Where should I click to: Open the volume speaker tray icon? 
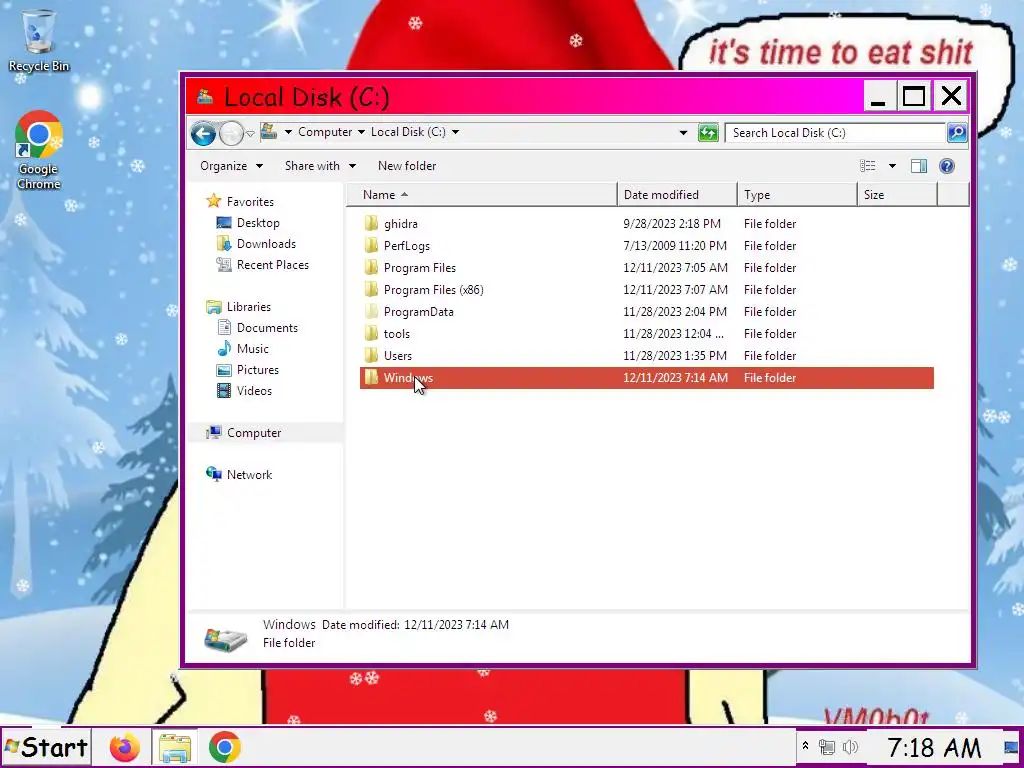pos(850,746)
